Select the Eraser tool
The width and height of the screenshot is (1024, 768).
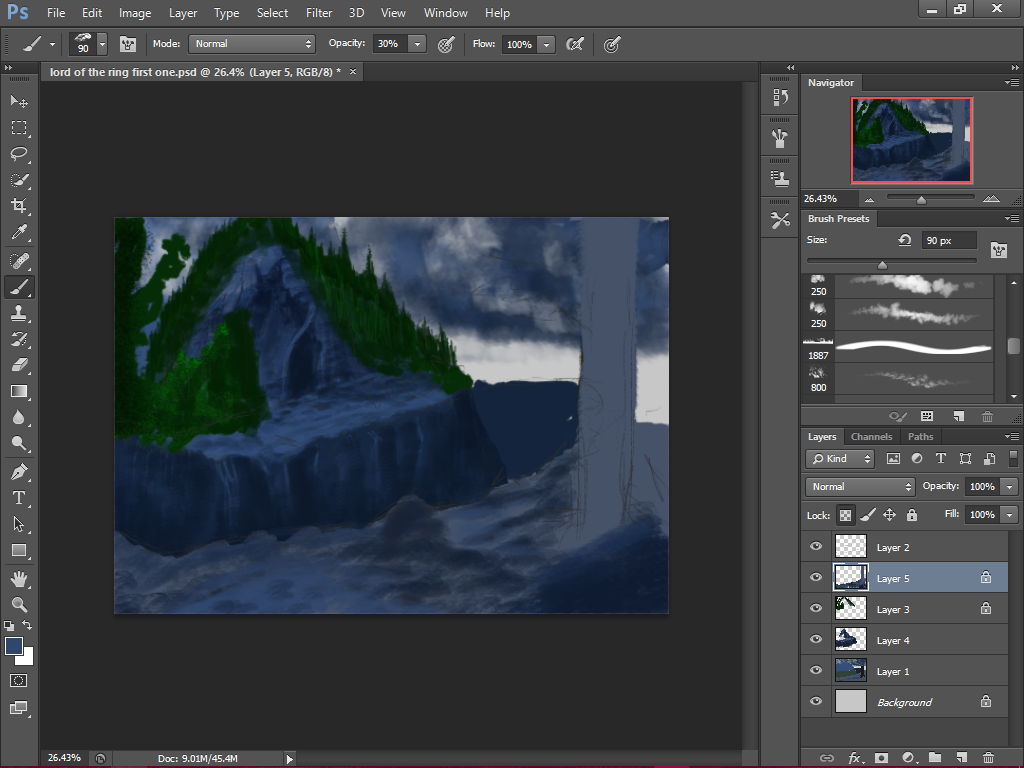19,365
